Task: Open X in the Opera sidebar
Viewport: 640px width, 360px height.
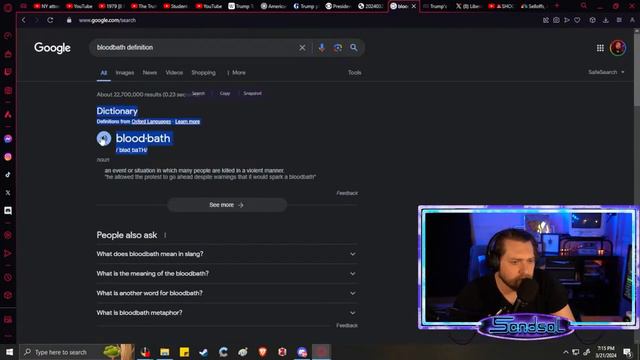Action: click(x=8, y=193)
